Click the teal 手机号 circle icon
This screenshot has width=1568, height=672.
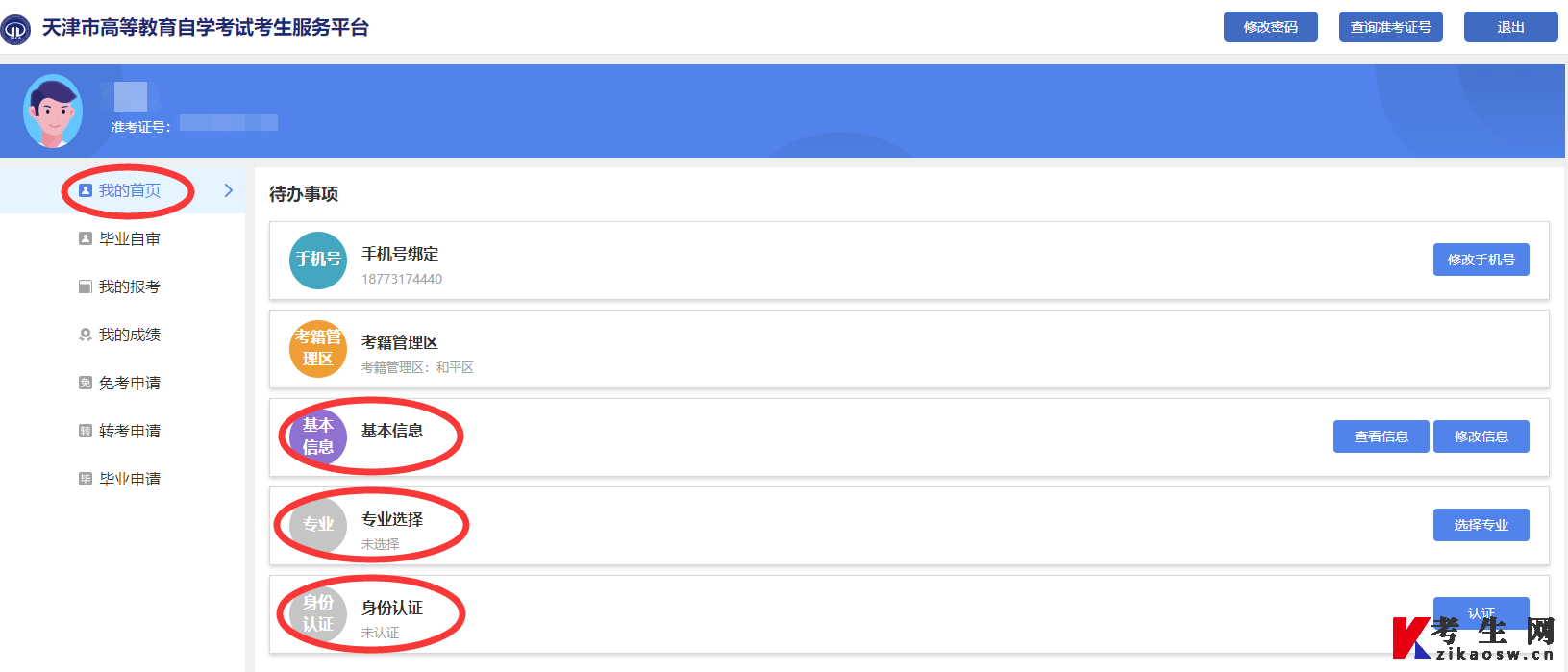click(x=318, y=260)
